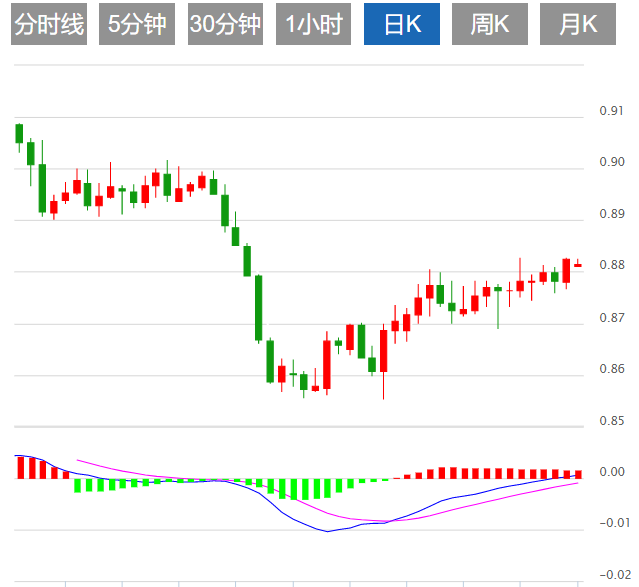Click the 0.90 price axis label
639x587 pixels.
612,162
